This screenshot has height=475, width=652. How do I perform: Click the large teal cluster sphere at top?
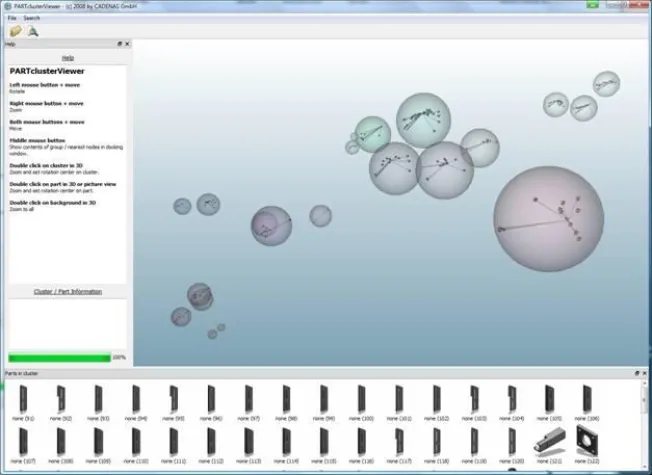[420, 118]
